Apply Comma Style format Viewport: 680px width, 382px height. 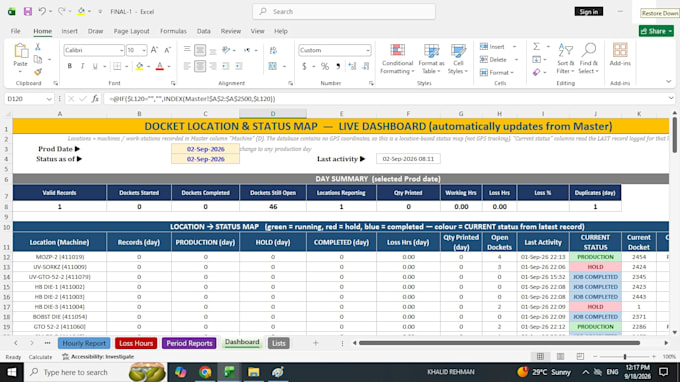click(x=338, y=66)
